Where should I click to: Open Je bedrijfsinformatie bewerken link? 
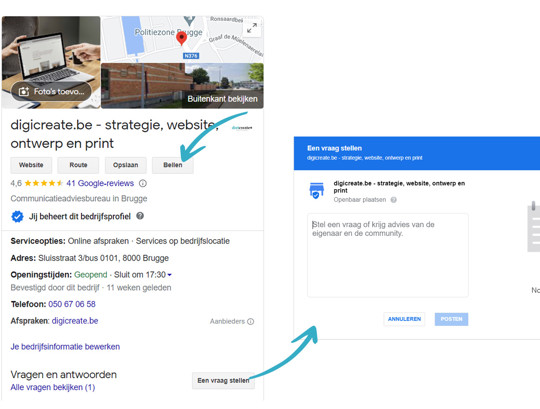[65, 347]
